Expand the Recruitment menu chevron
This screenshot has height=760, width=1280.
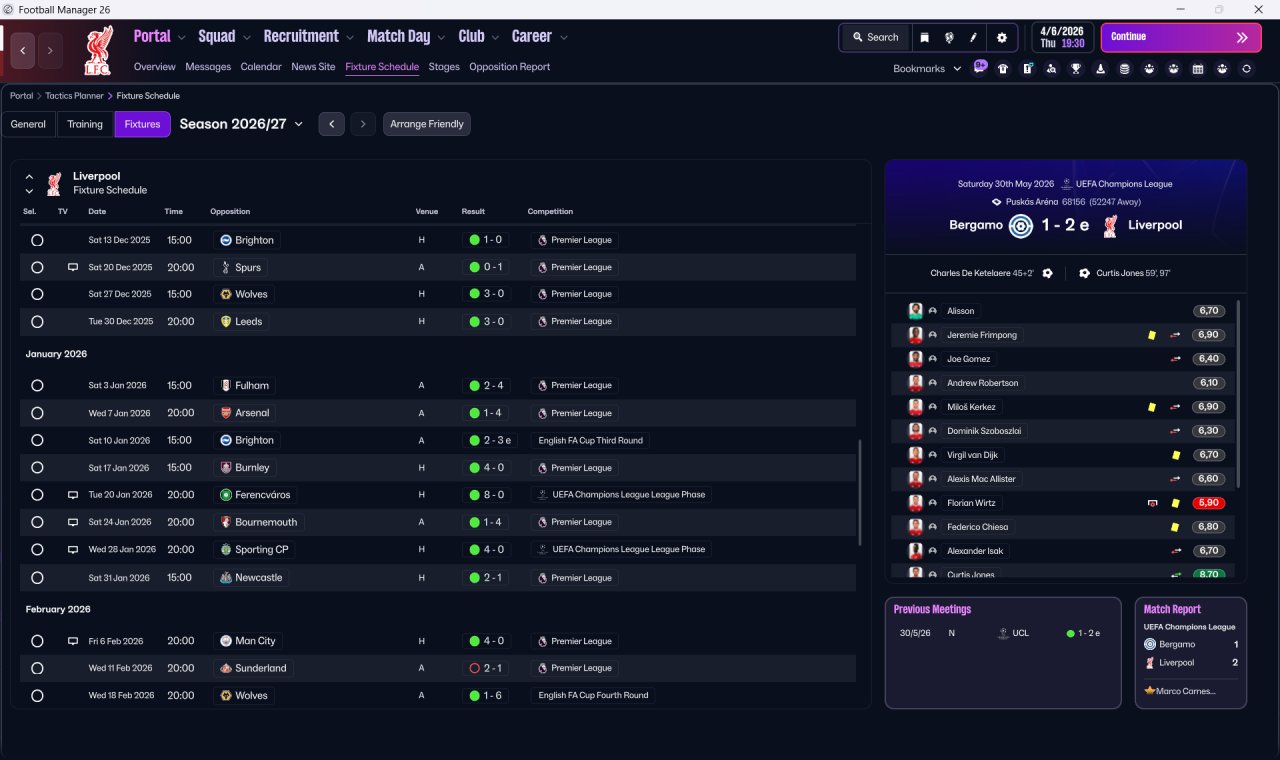pyautogui.click(x=350, y=38)
